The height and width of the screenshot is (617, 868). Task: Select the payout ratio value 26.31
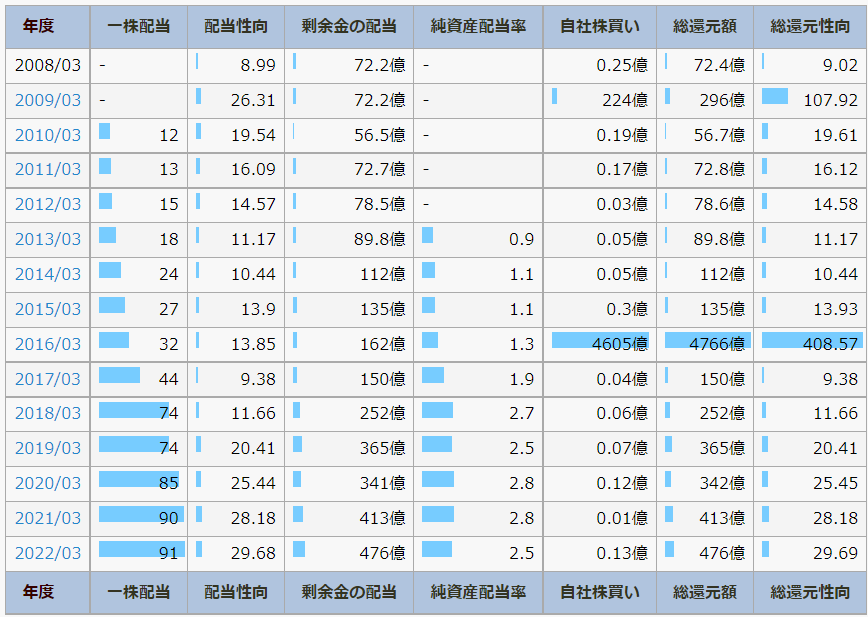tap(253, 100)
